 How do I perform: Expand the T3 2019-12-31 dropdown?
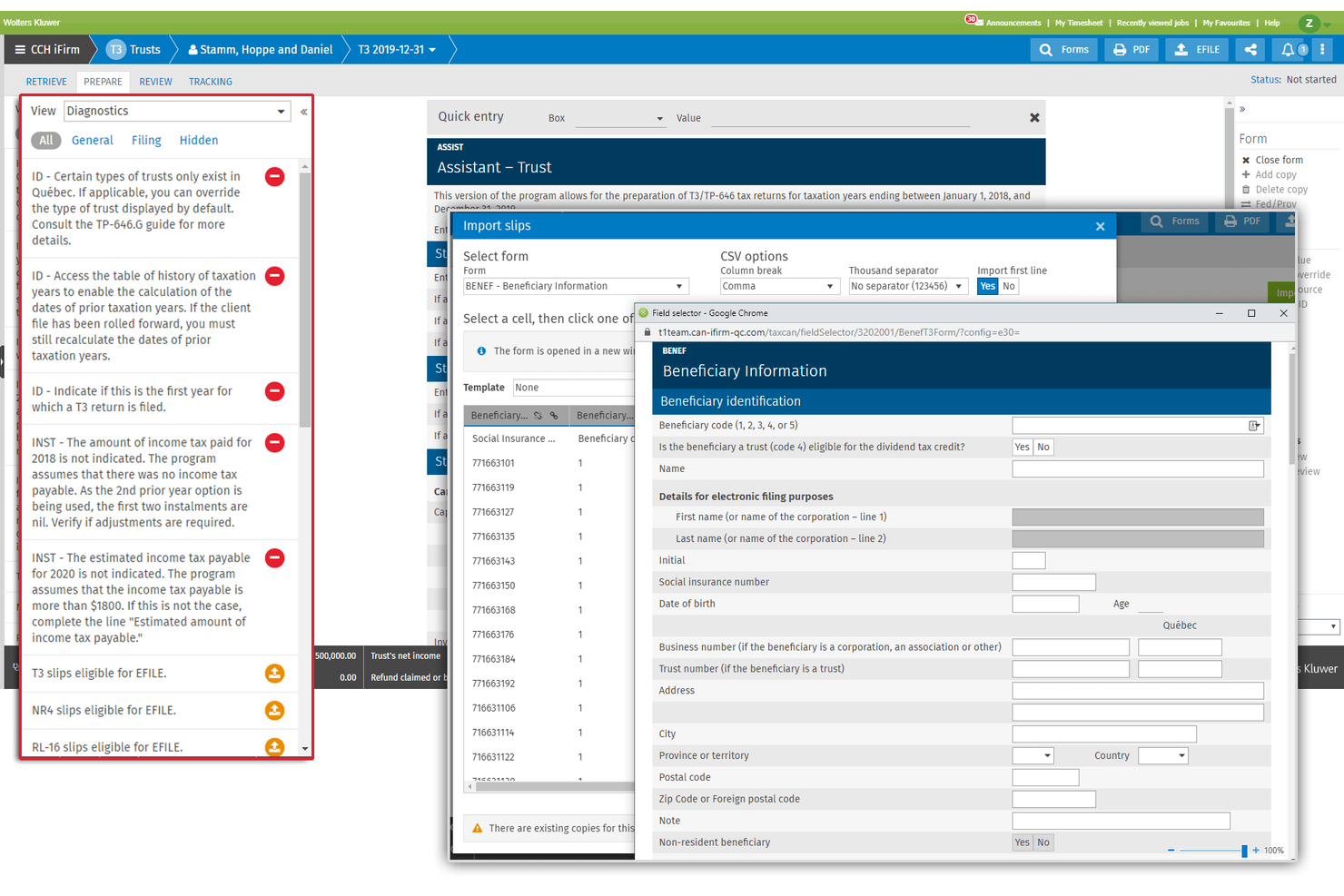tap(397, 50)
